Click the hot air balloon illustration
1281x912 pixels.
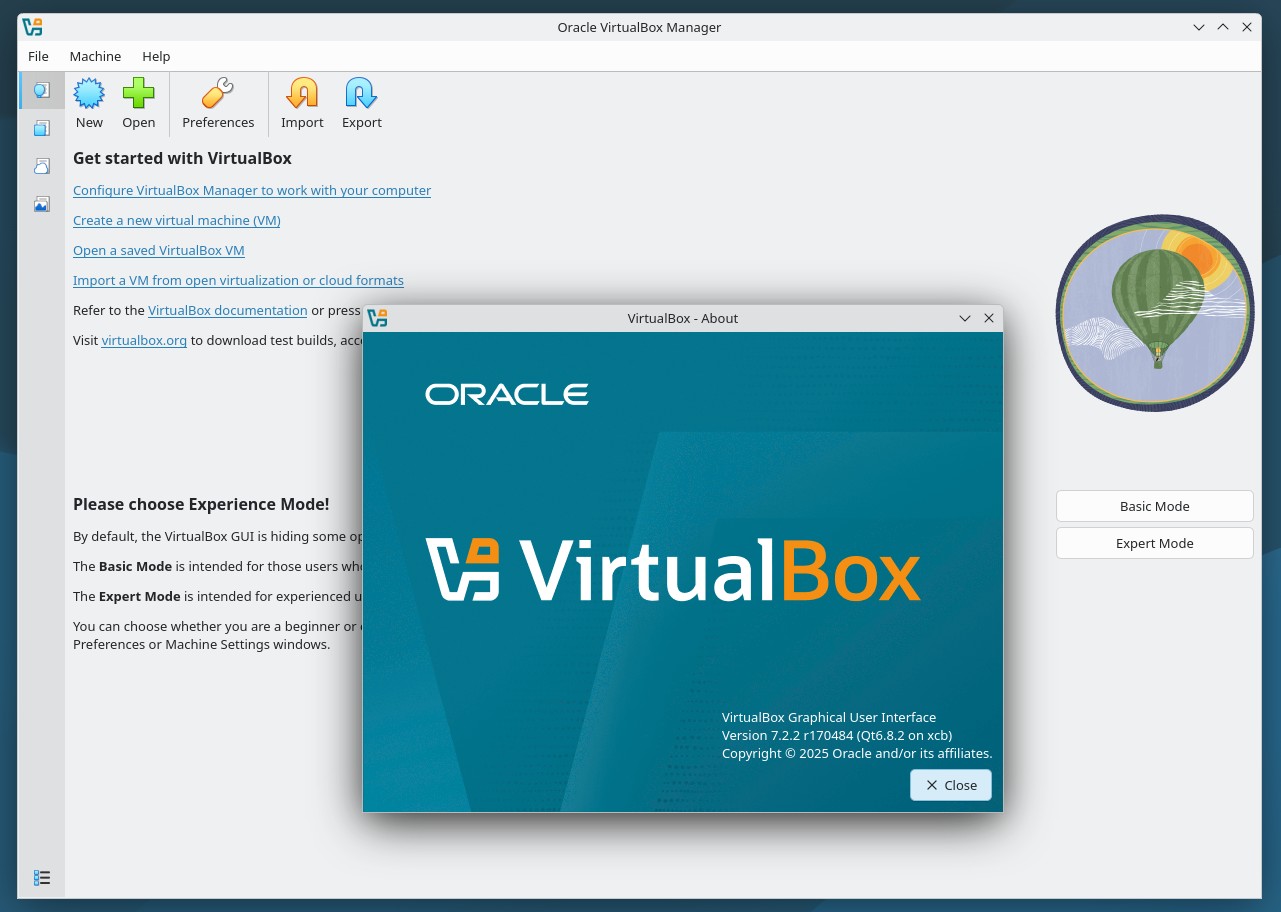[x=1155, y=312]
